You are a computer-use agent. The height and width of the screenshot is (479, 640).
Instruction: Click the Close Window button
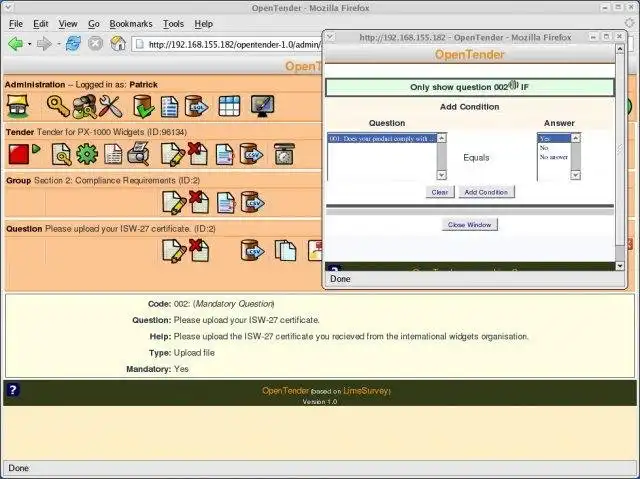coord(469,224)
